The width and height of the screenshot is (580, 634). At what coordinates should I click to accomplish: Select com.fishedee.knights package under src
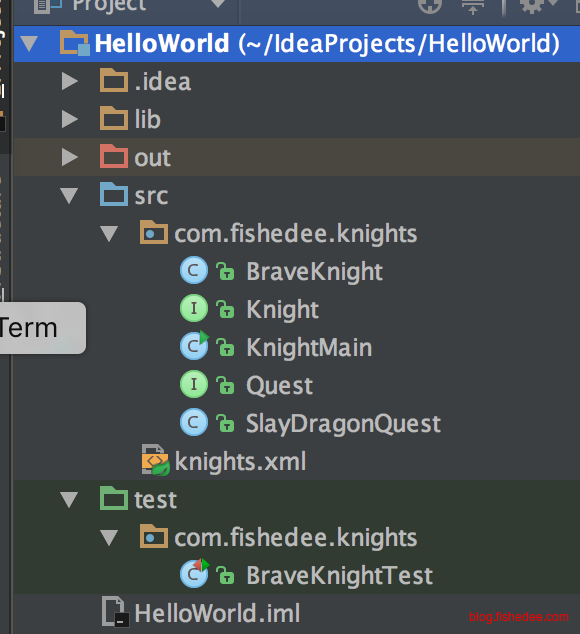click(296, 234)
